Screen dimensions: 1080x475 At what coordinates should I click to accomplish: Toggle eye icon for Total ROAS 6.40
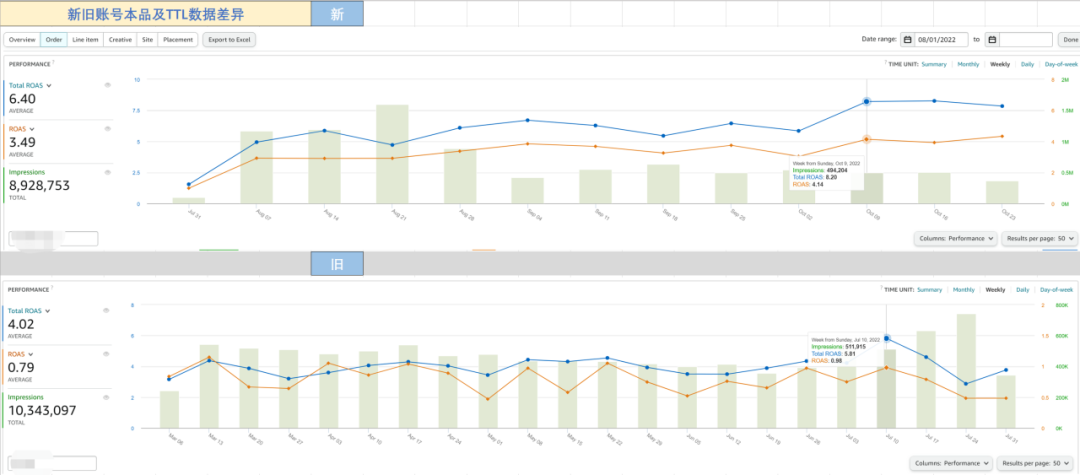coord(107,85)
